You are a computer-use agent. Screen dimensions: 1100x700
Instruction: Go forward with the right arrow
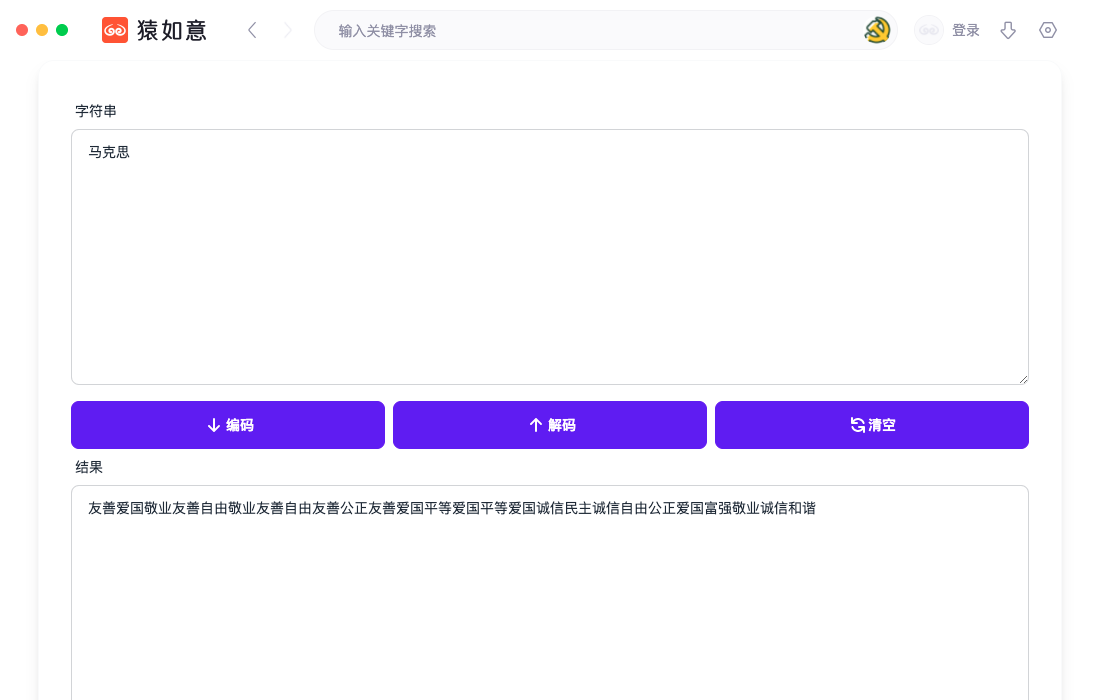pos(288,30)
